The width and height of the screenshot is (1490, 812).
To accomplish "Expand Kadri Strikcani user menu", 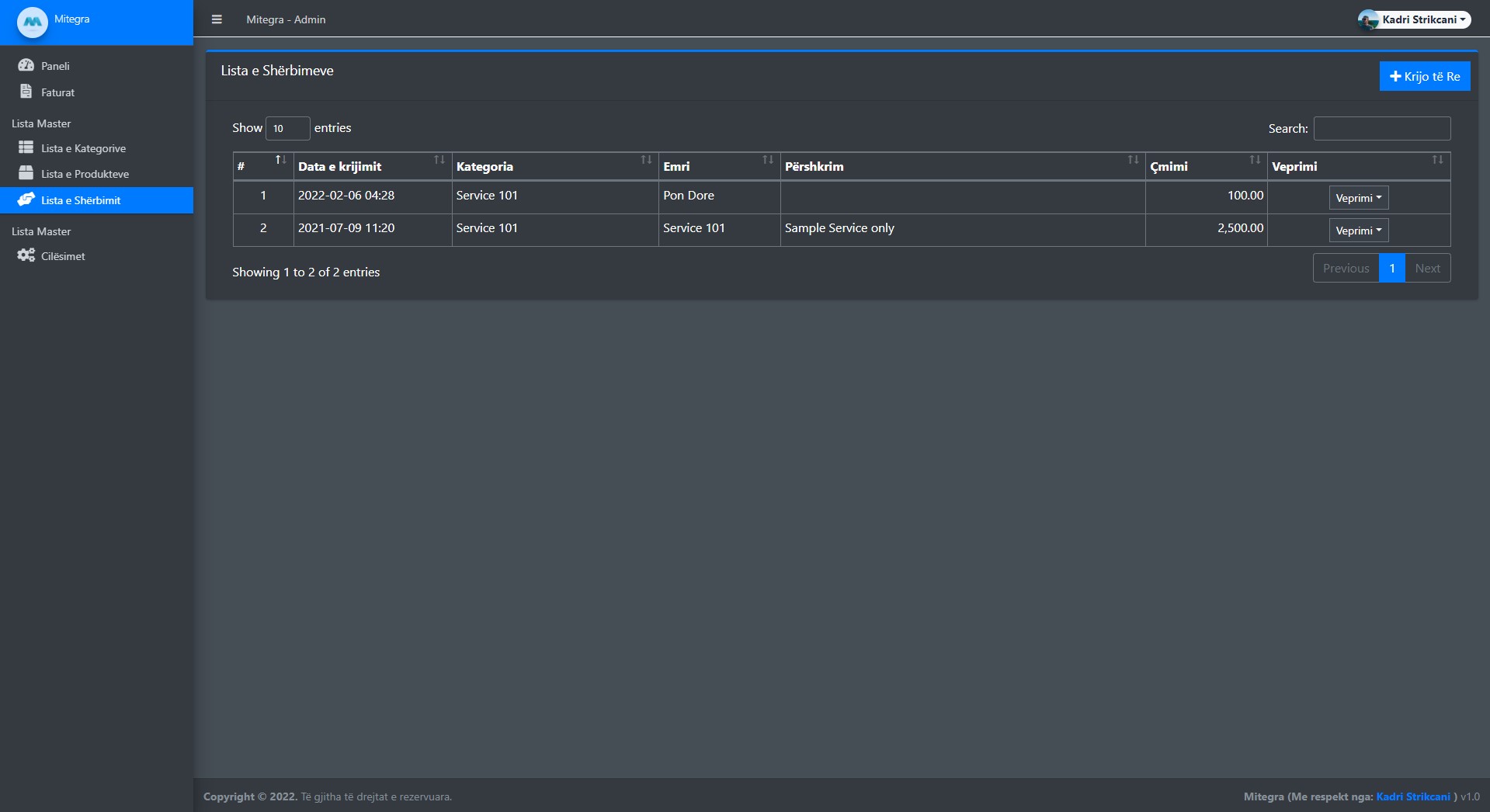I will coord(1422,19).
